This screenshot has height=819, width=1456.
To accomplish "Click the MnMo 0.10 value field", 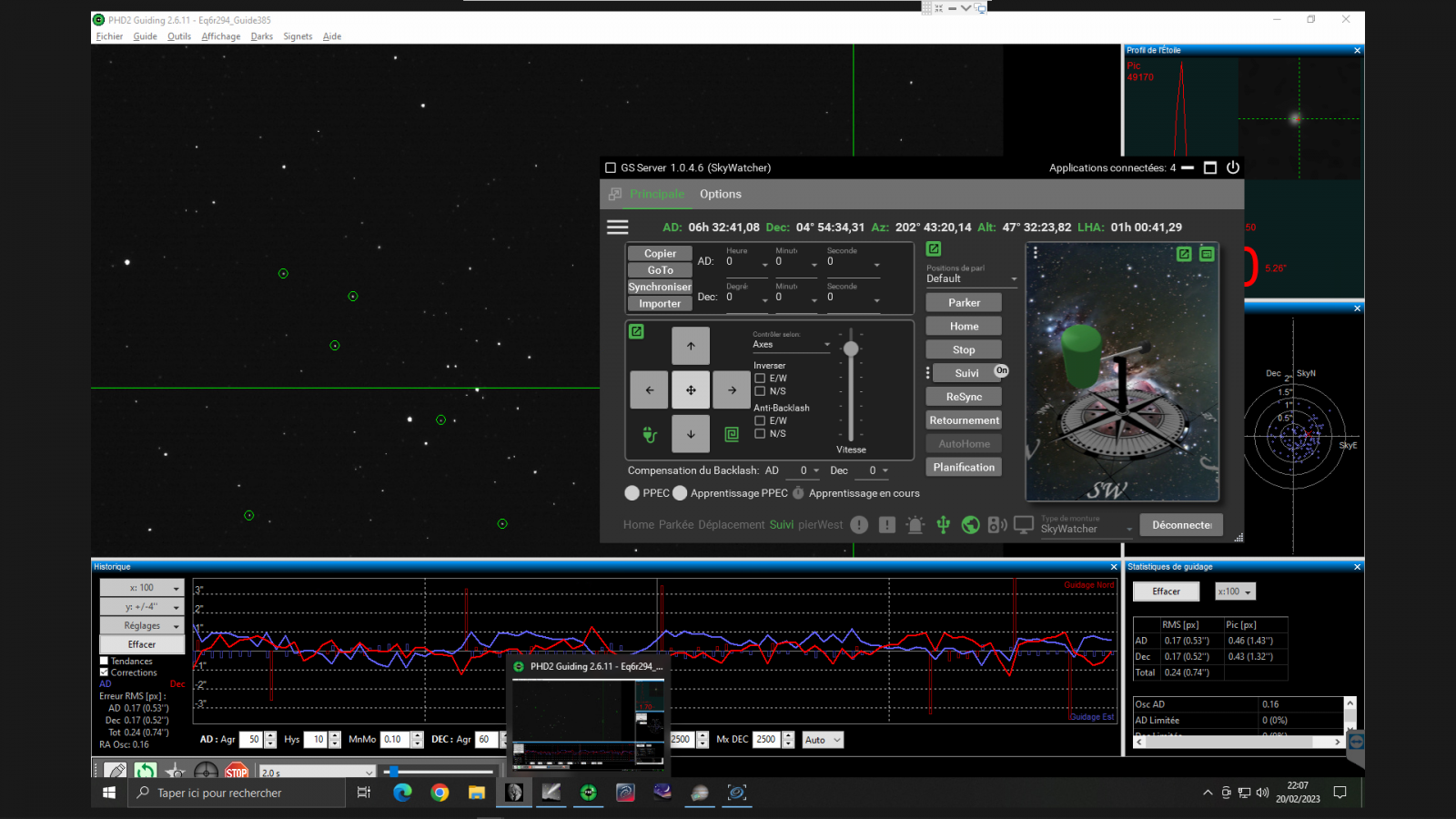I will (x=396, y=740).
